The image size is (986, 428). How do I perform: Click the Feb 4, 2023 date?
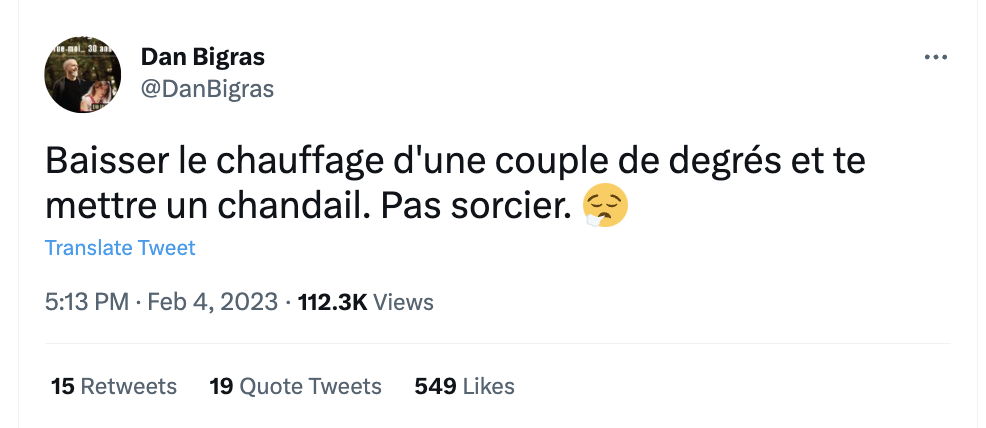213,302
